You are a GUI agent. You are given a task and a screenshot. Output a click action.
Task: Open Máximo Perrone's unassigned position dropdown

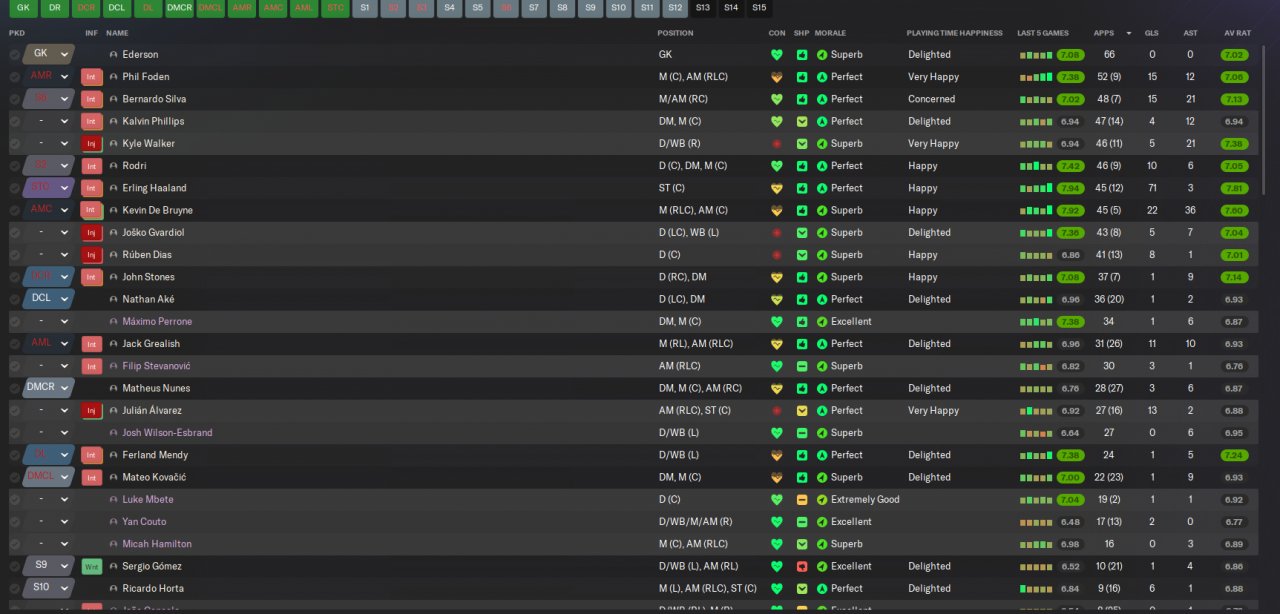tap(48, 321)
